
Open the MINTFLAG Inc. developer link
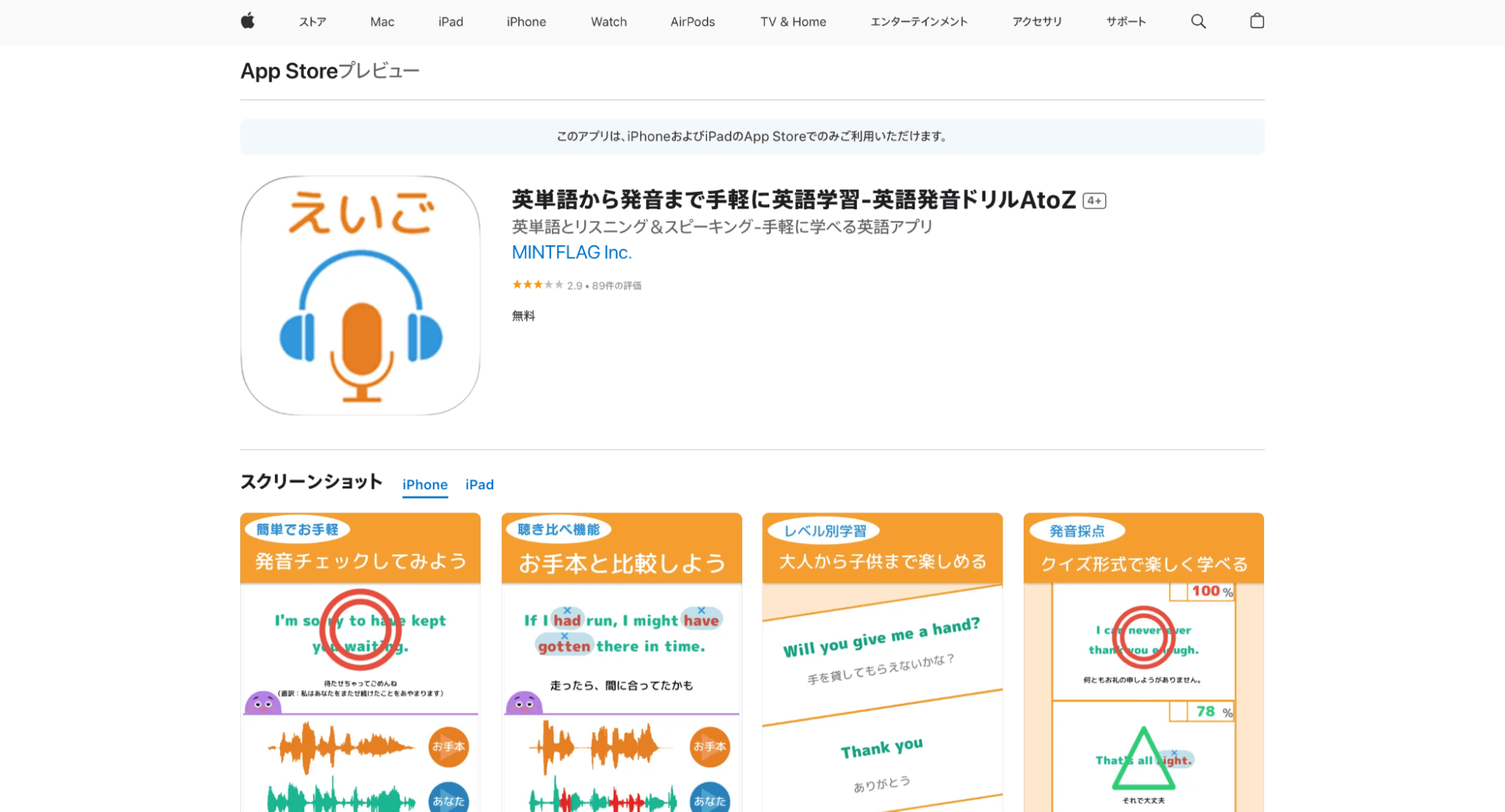571,253
